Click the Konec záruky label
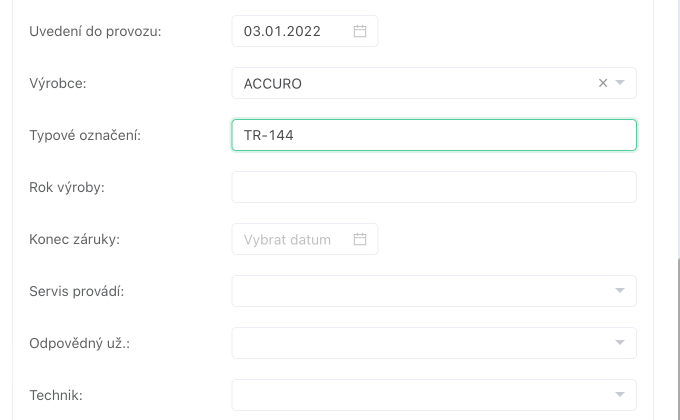680x420 pixels. [74, 239]
